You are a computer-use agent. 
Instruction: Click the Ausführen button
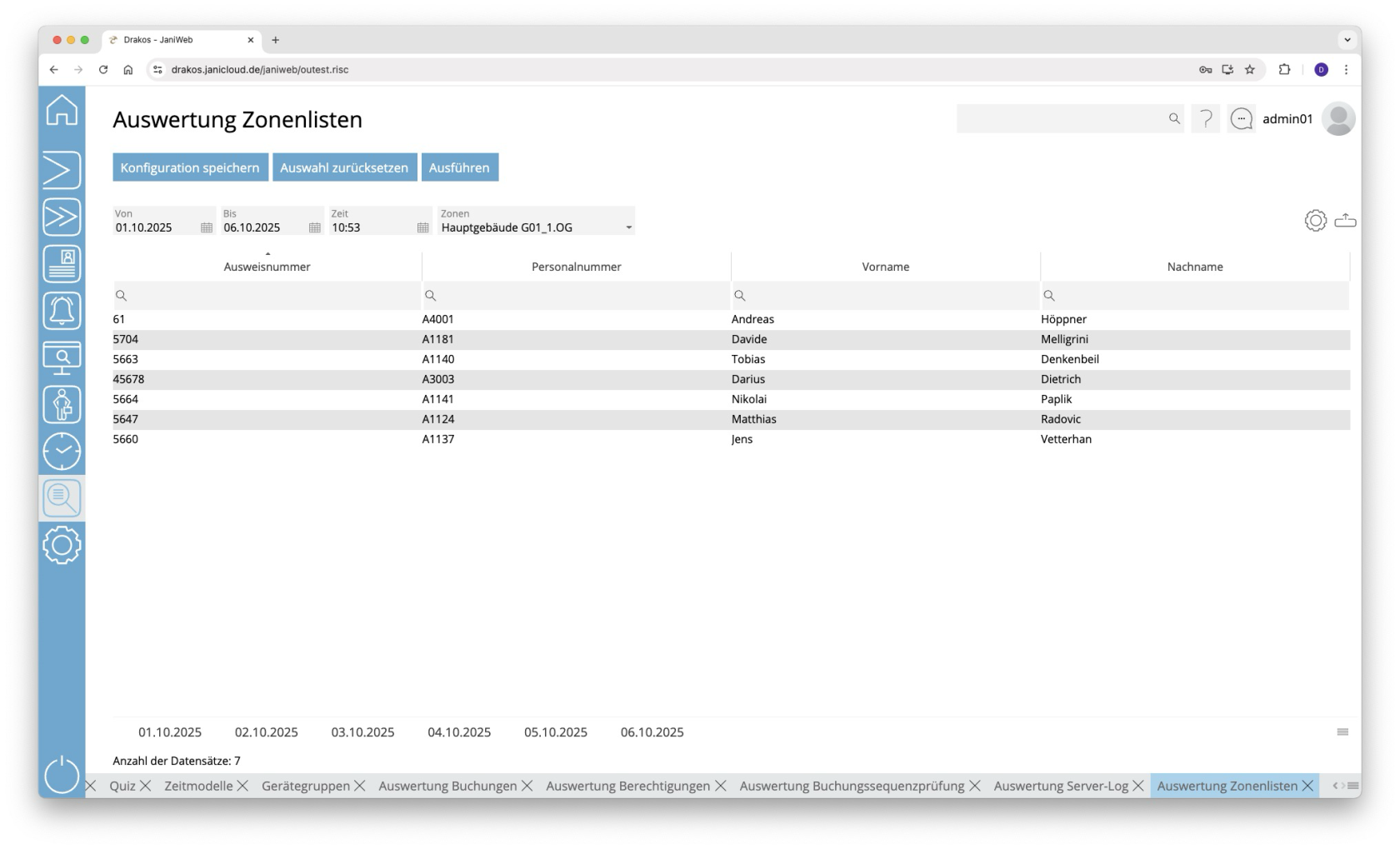(459, 167)
